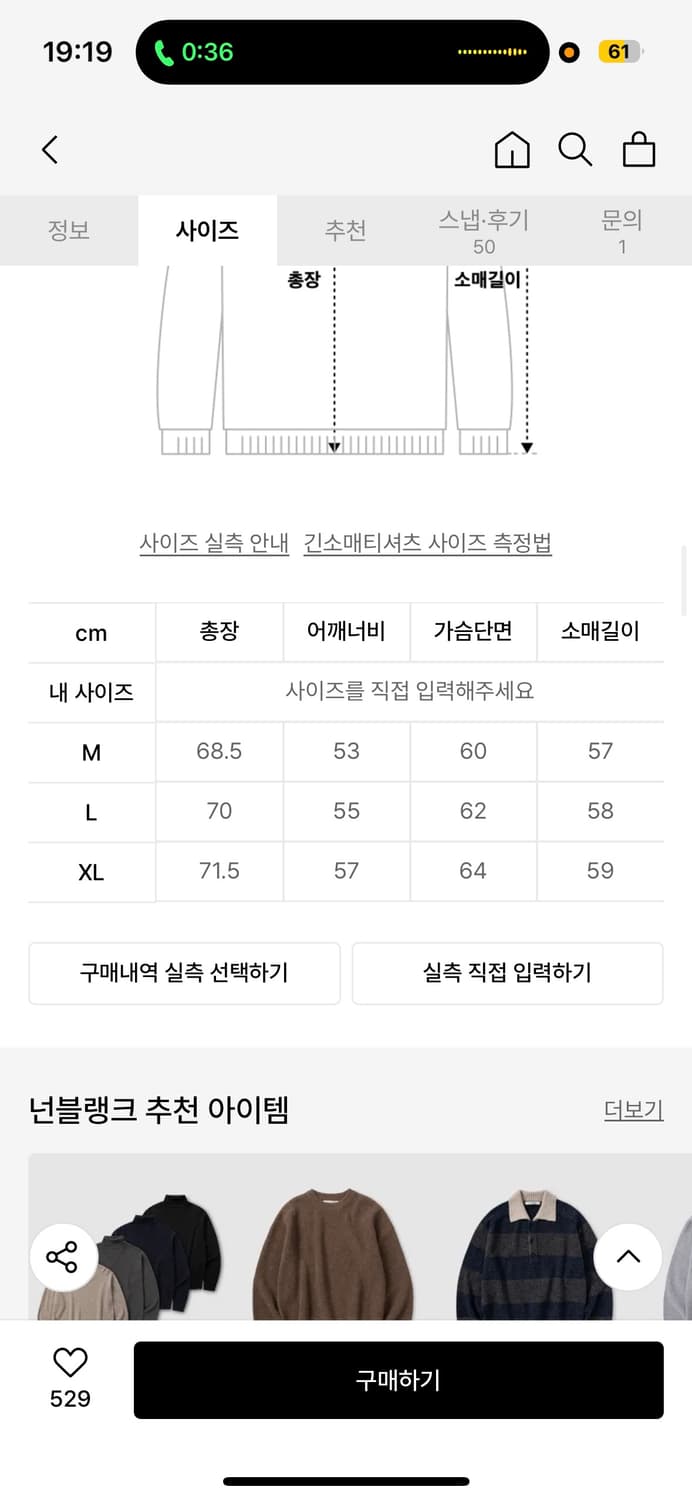The width and height of the screenshot is (692, 1500).
Task: Open the search icon
Action: (x=574, y=150)
